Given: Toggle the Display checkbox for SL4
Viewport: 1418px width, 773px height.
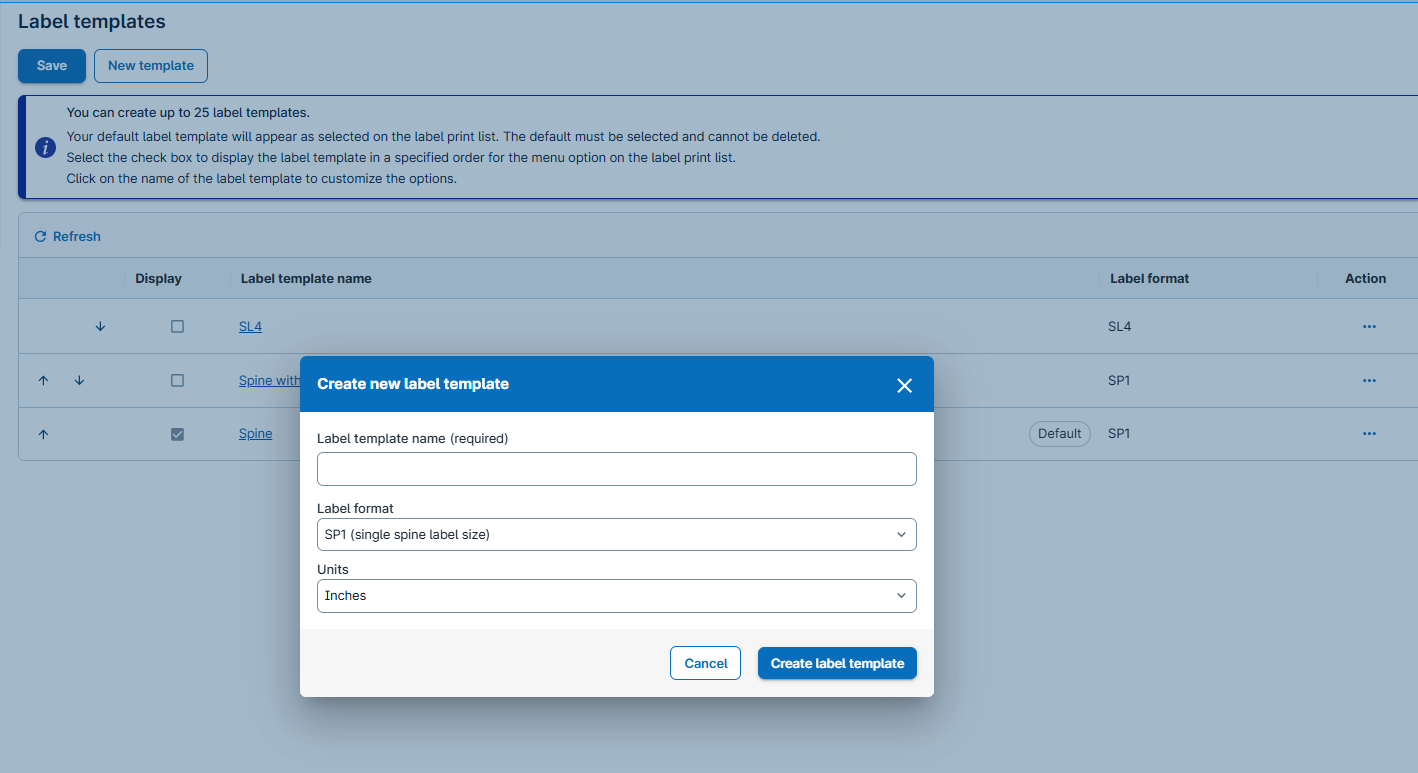Looking at the screenshot, I should [x=177, y=326].
